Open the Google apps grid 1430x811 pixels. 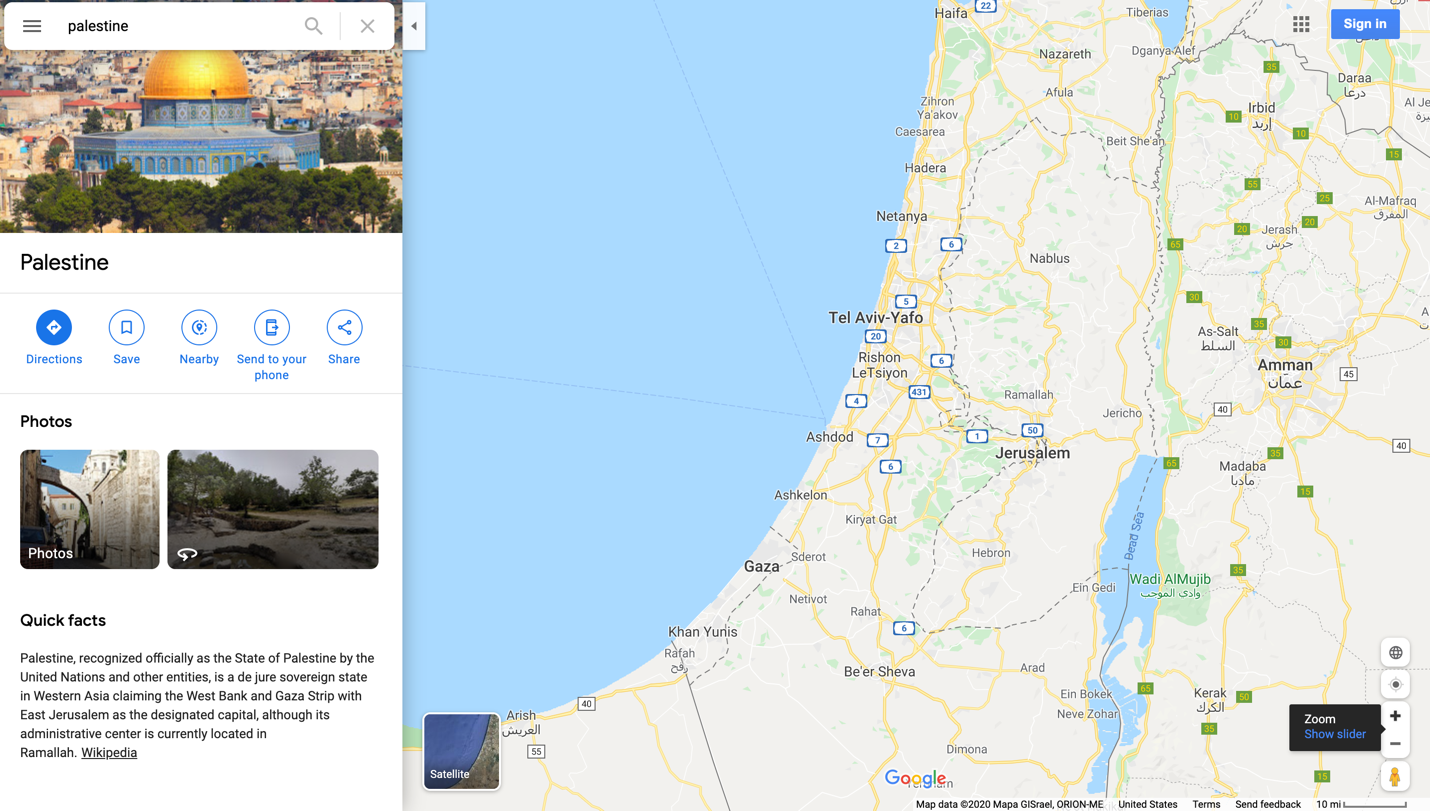click(x=1301, y=24)
